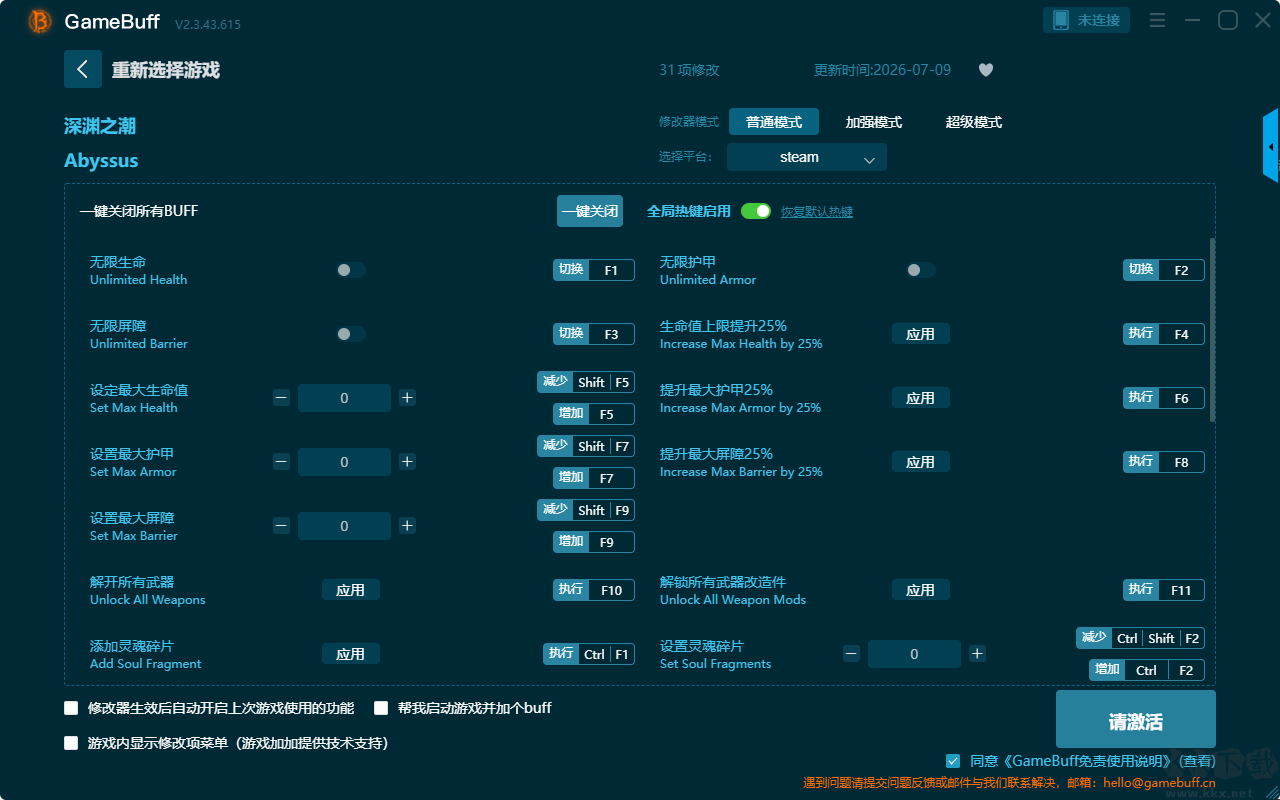Viewport: 1280px width, 800px height.
Task: Decrease Set Max Armor value with minus
Action: point(281,462)
